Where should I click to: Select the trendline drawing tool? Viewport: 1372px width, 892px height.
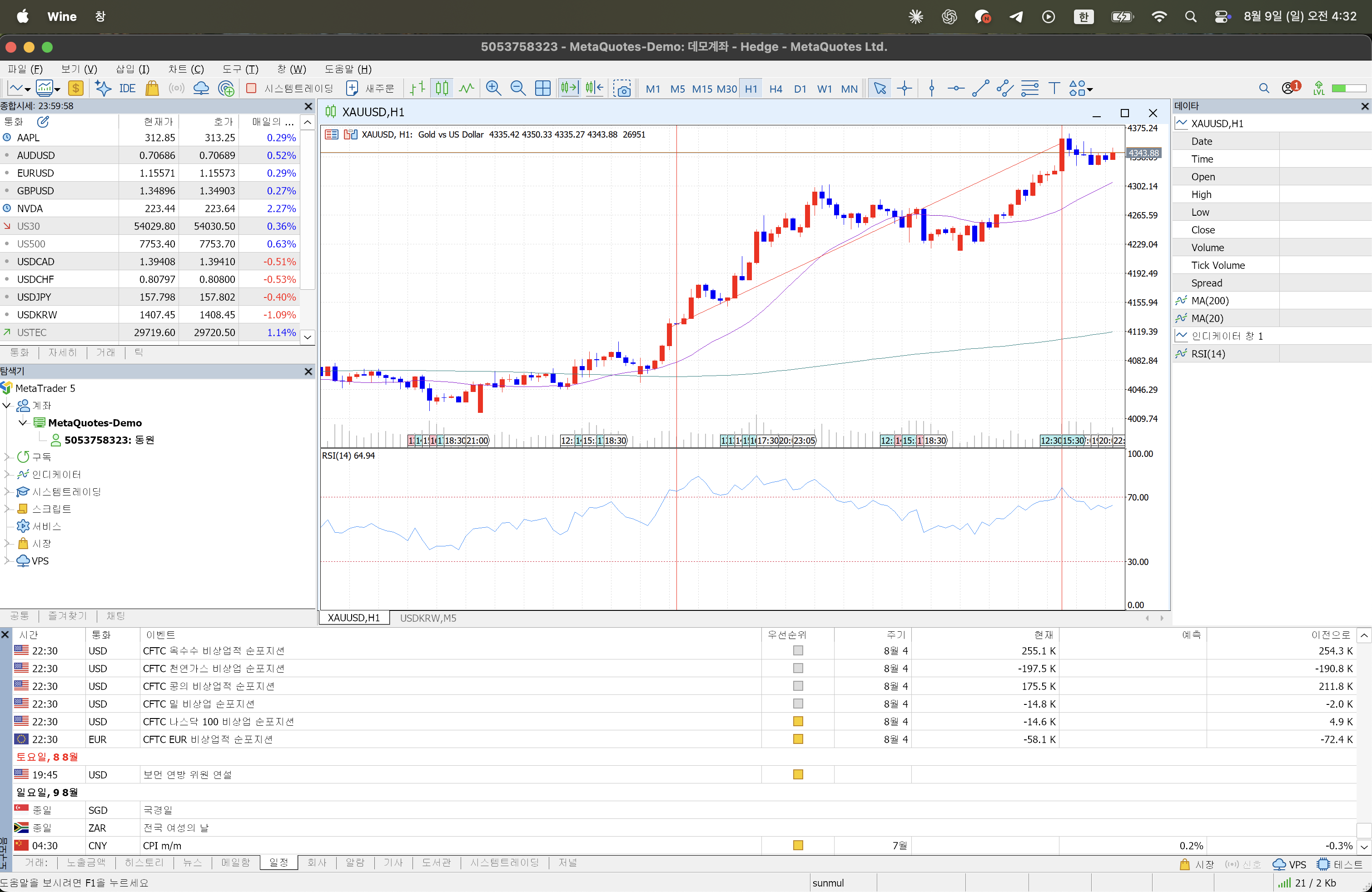tap(980, 88)
